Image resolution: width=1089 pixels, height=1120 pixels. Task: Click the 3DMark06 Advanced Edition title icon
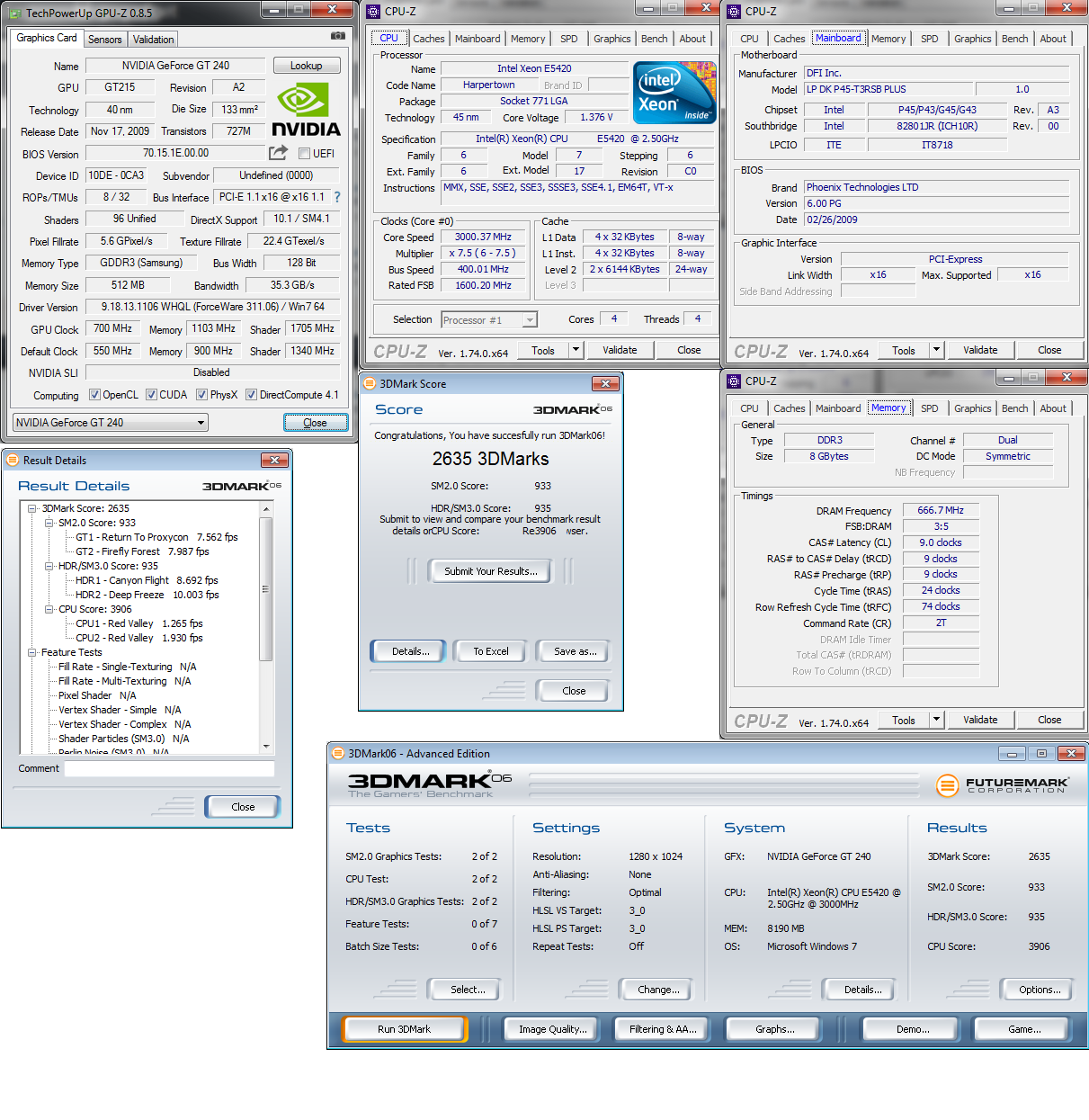pos(338,754)
